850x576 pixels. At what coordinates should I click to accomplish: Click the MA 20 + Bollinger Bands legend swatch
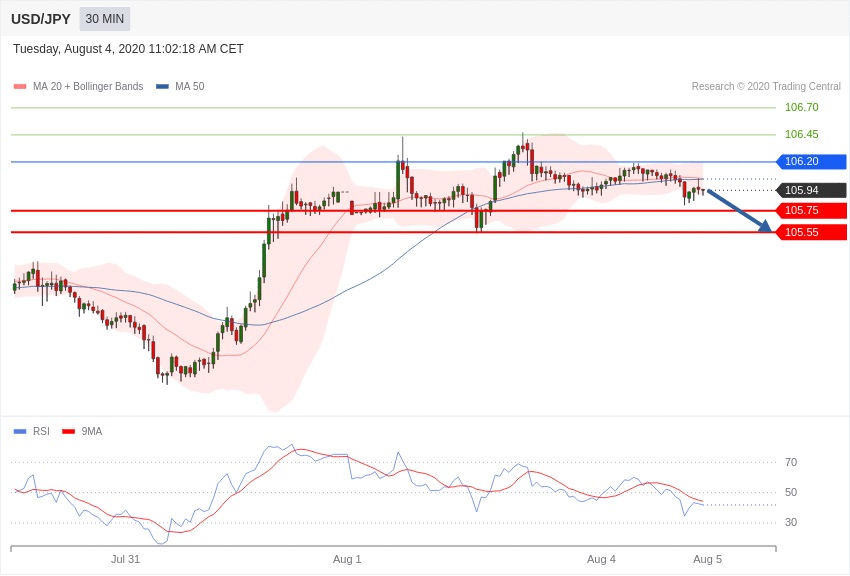pos(20,86)
